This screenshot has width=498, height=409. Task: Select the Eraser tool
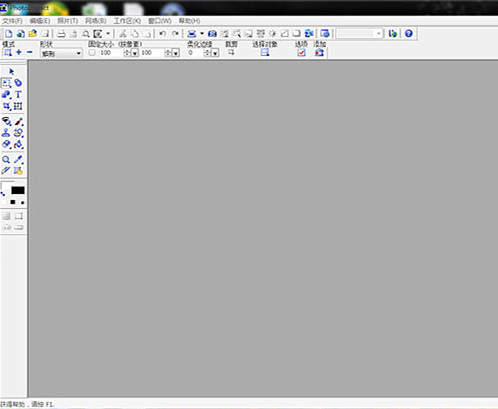(6, 144)
